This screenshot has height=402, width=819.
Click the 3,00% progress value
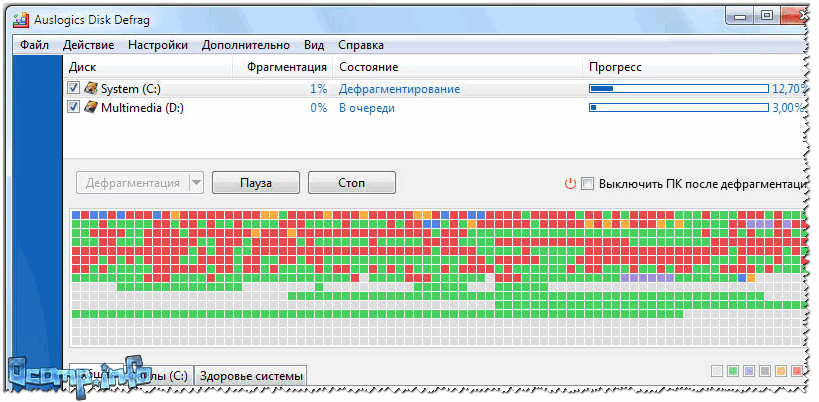click(787, 108)
